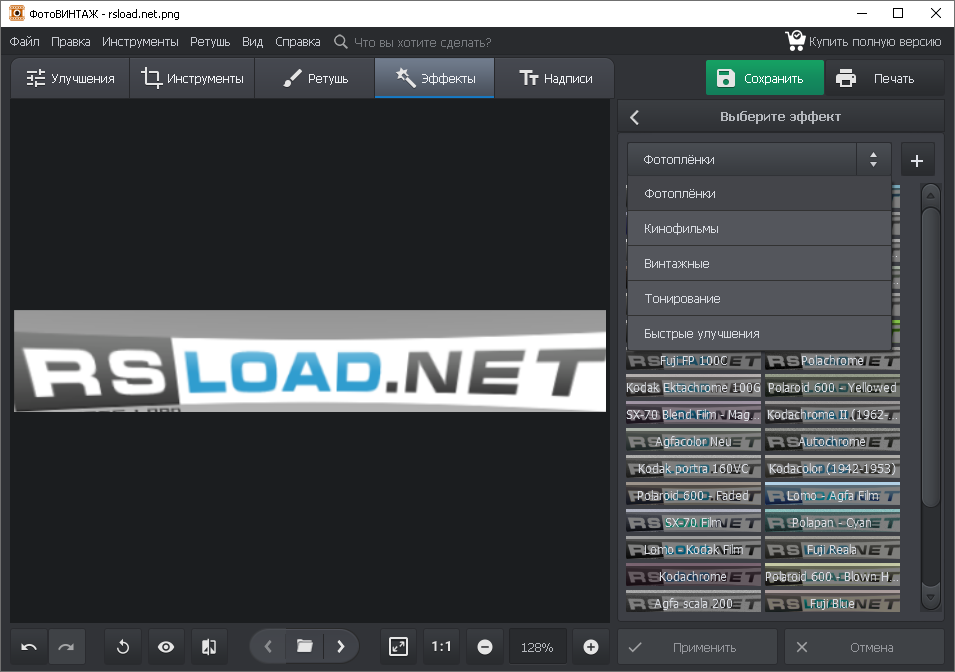
Task: Select the Polaroid 600 - Blown H... effect
Action: pos(833,576)
